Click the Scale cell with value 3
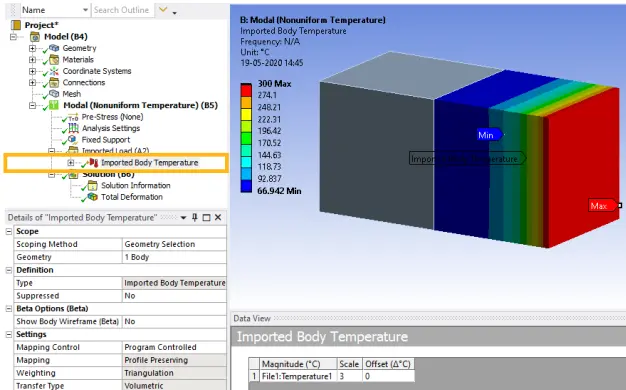Screen dimensions: 626x390 coord(350,376)
